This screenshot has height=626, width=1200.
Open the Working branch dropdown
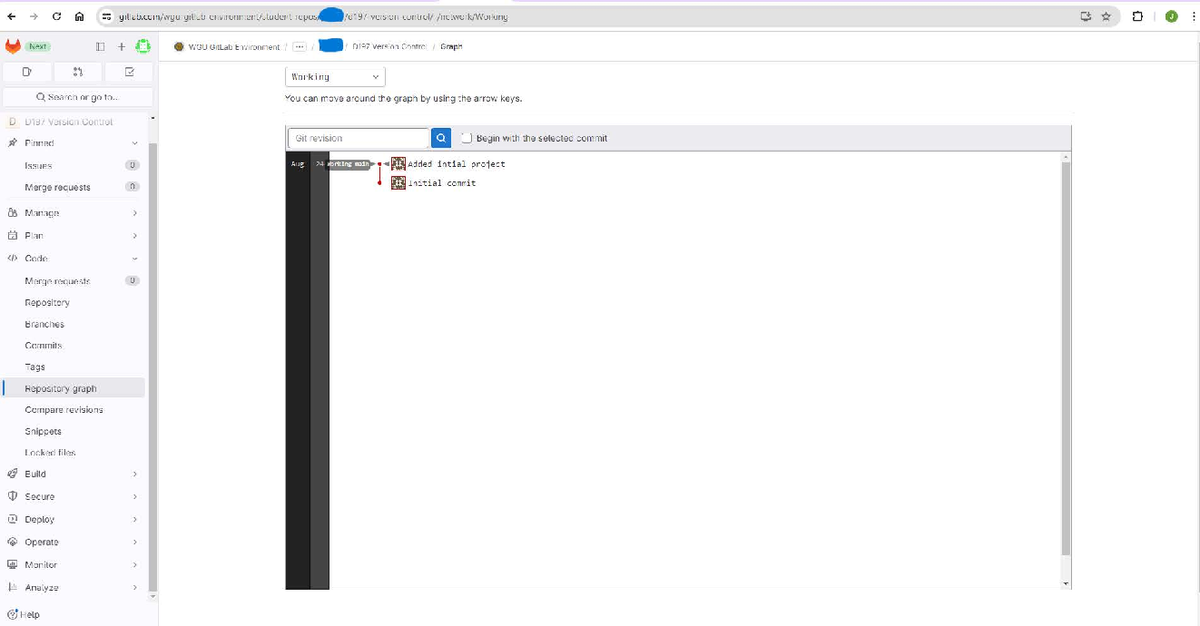pos(335,76)
